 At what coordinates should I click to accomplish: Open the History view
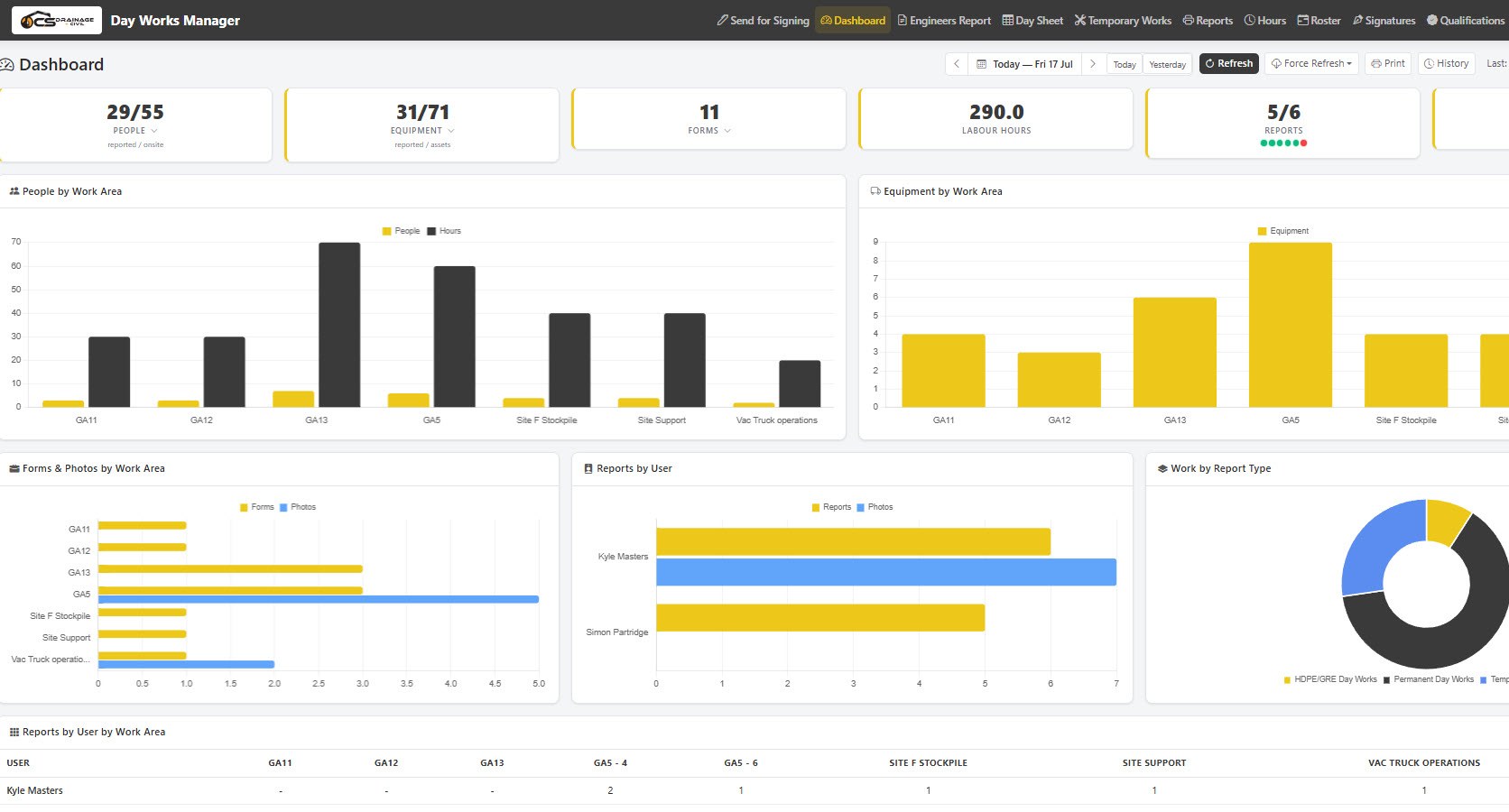click(x=1447, y=63)
